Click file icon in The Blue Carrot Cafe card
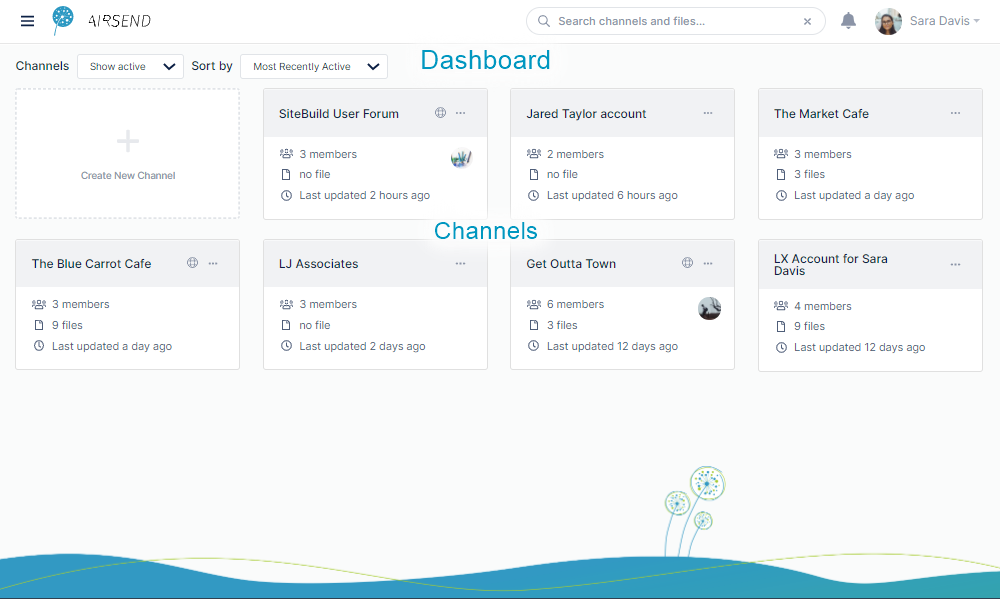This screenshot has width=1000, height=599. coord(39,325)
